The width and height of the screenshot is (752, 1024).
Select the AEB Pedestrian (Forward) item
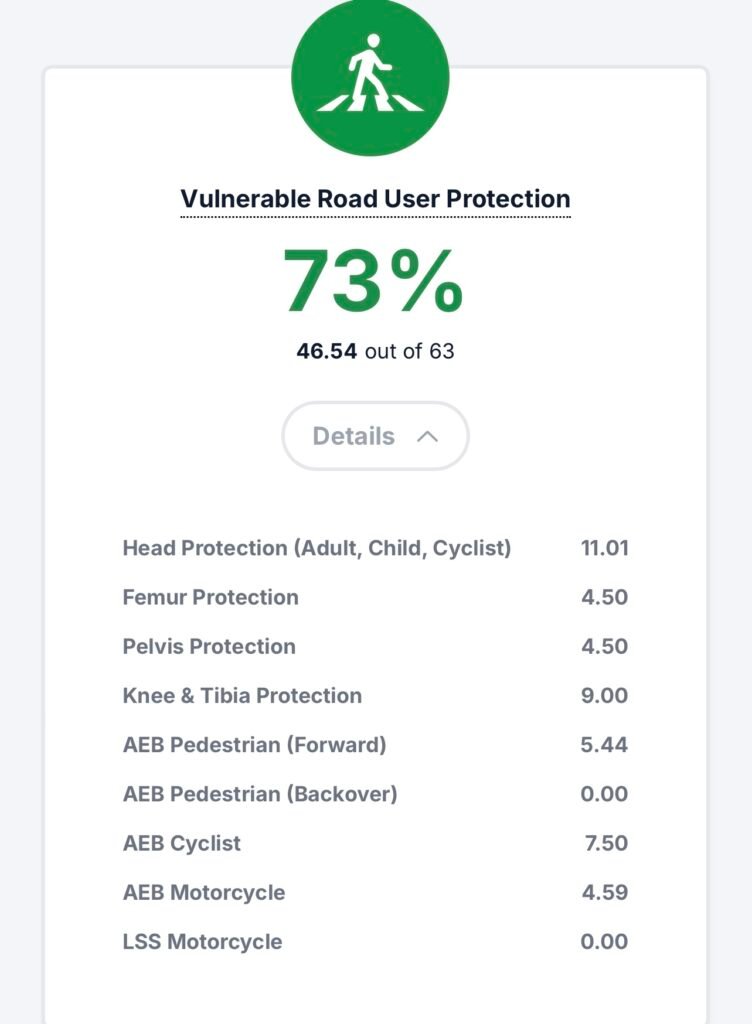(x=254, y=744)
